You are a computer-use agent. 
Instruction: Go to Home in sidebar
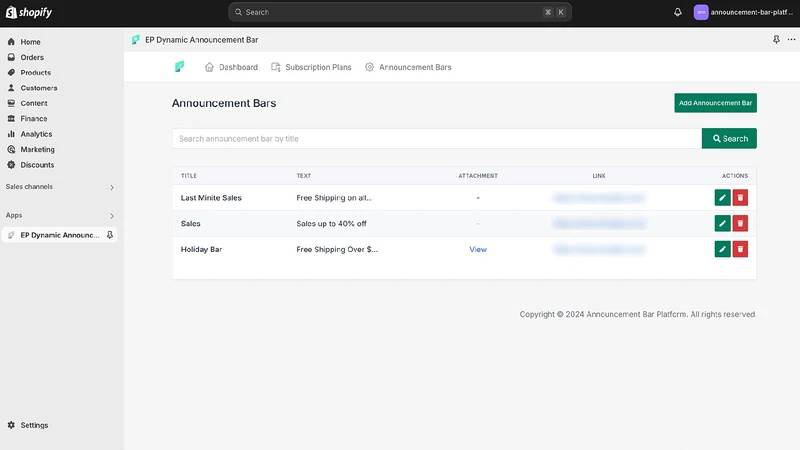pos(30,42)
